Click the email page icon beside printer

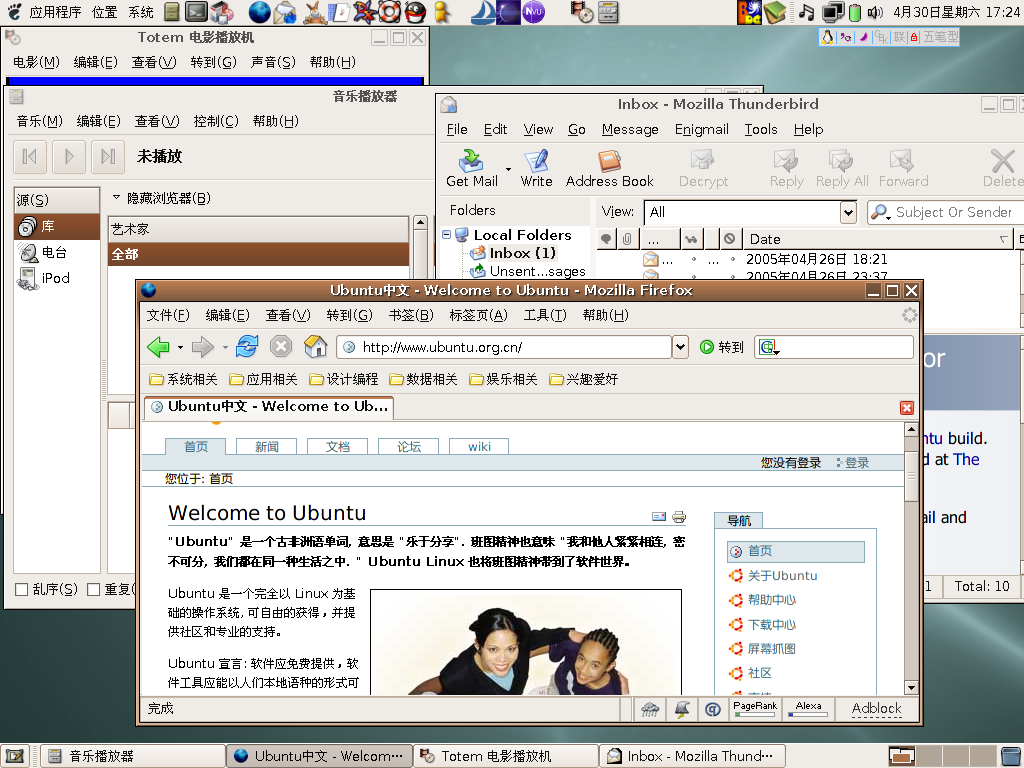tap(659, 517)
